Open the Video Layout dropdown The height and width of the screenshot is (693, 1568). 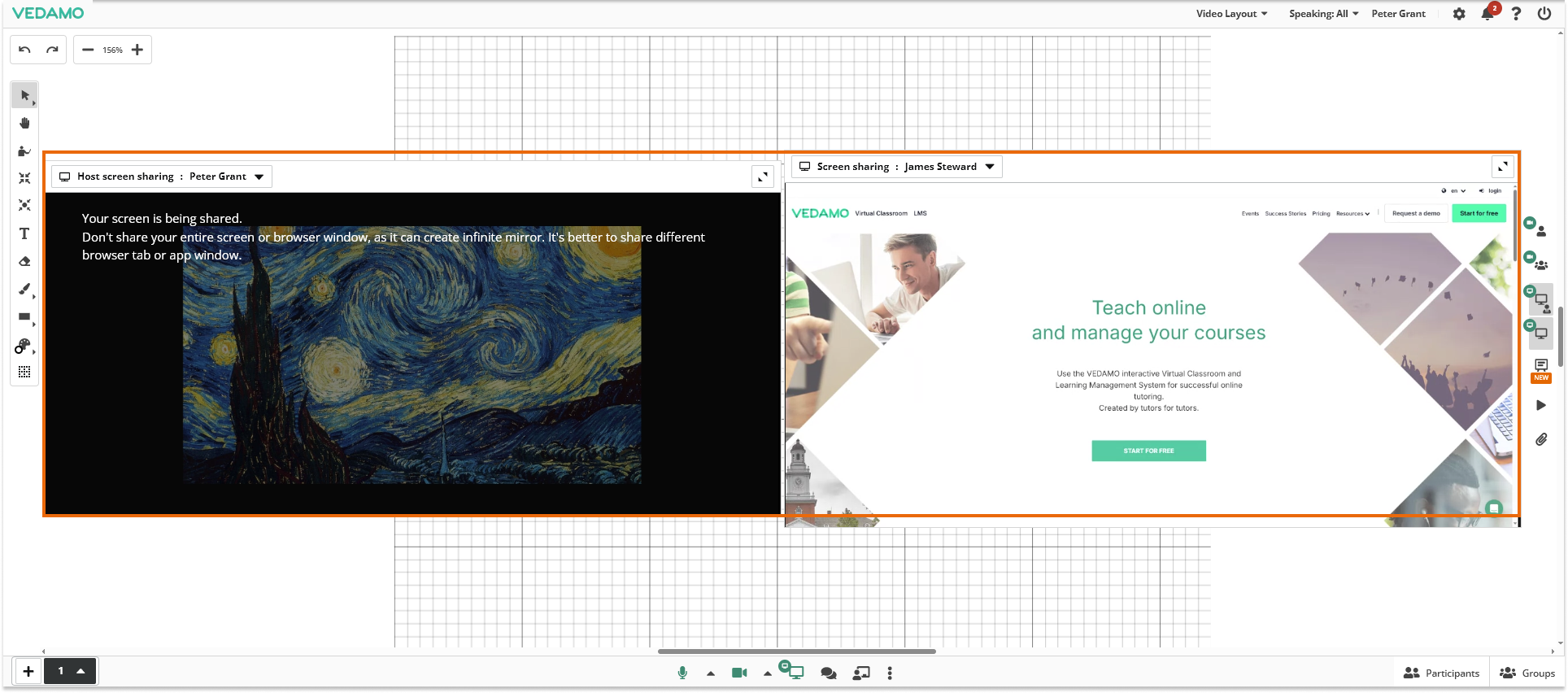pos(1231,14)
